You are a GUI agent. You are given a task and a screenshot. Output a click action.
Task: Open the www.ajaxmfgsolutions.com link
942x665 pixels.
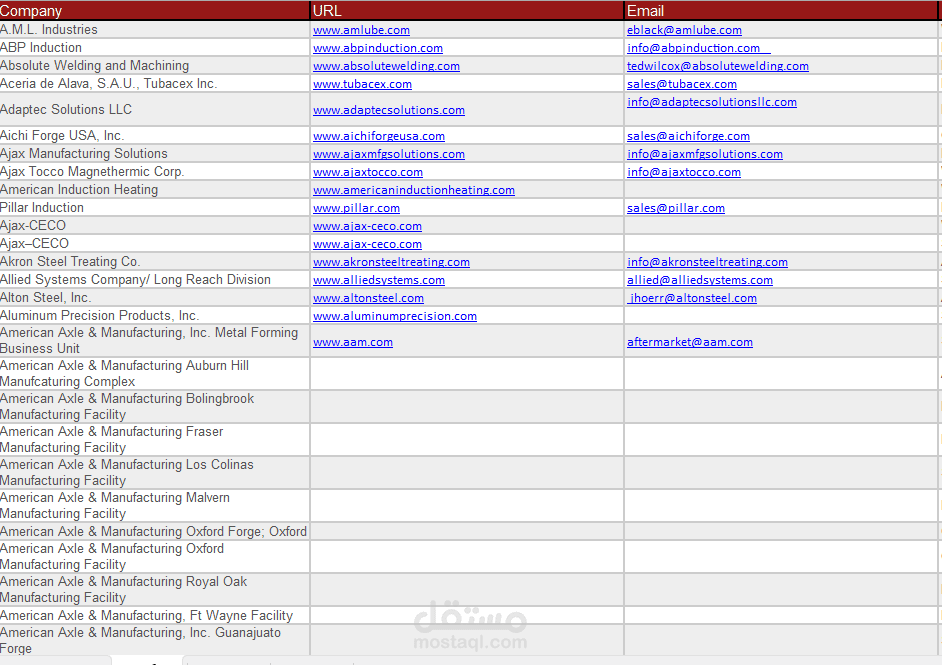tap(389, 154)
